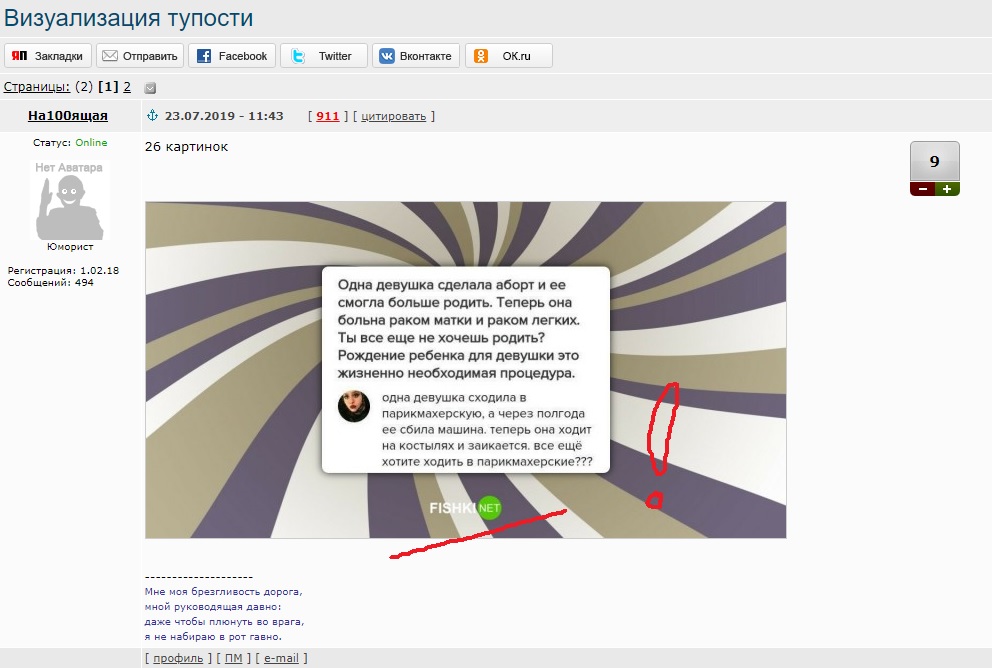The width and height of the screenshot is (994, 668).
Task: Click the Online status text
Action: [91, 143]
